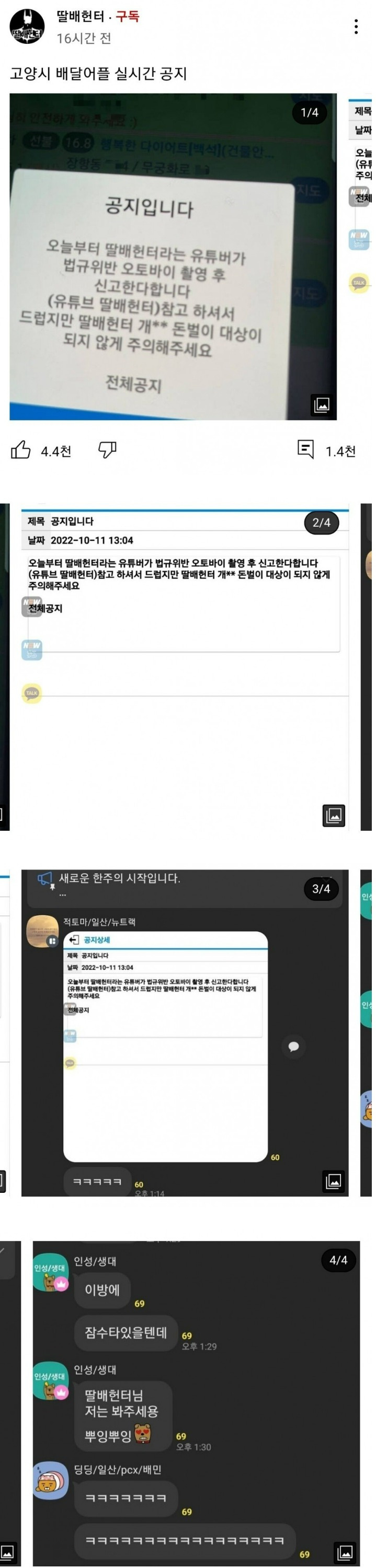Click the 구독 subscribe link
Image resolution: width=376 pixels, height=1568 pixels.
[128, 16]
